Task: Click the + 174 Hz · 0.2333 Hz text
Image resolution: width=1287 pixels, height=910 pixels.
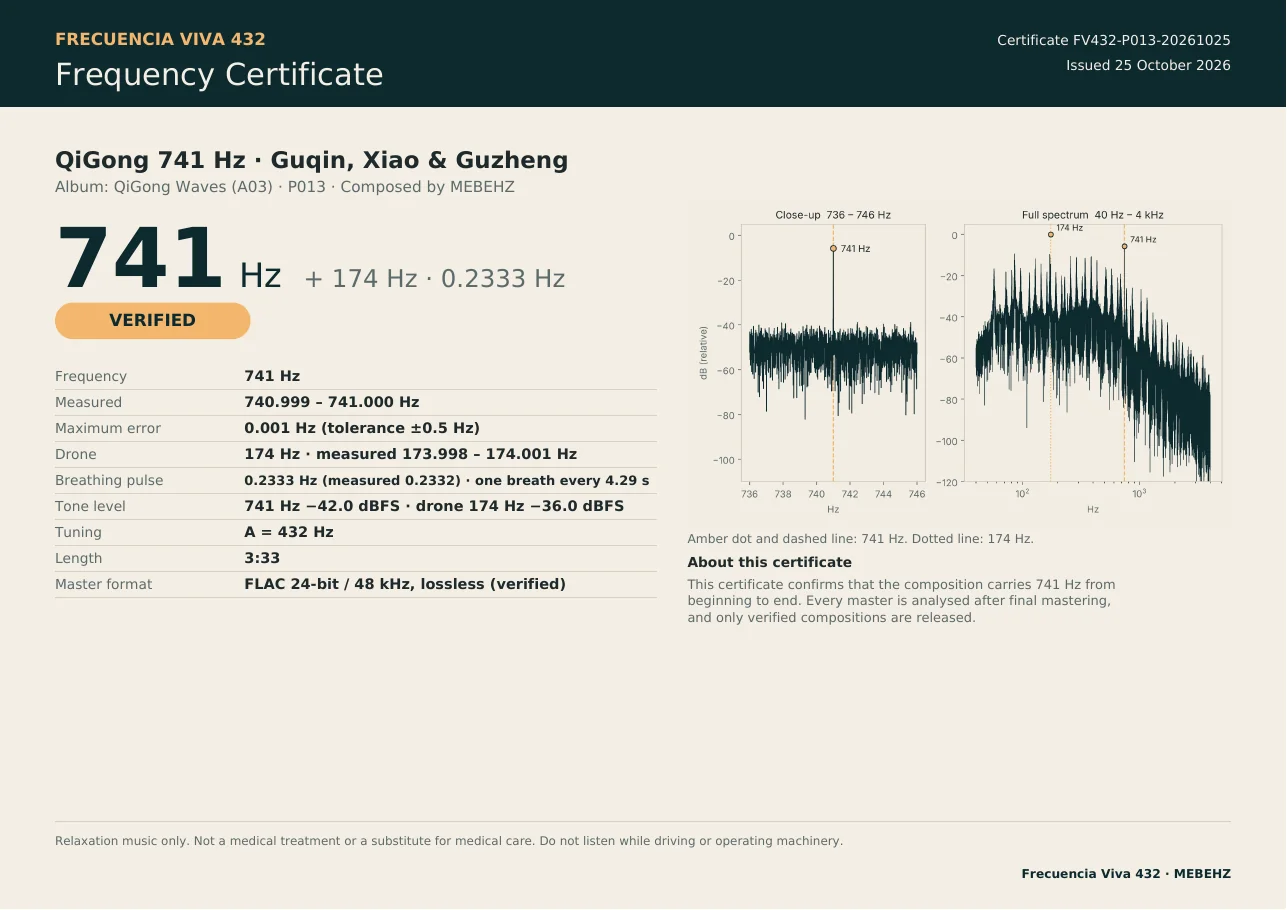Action: point(435,279)
